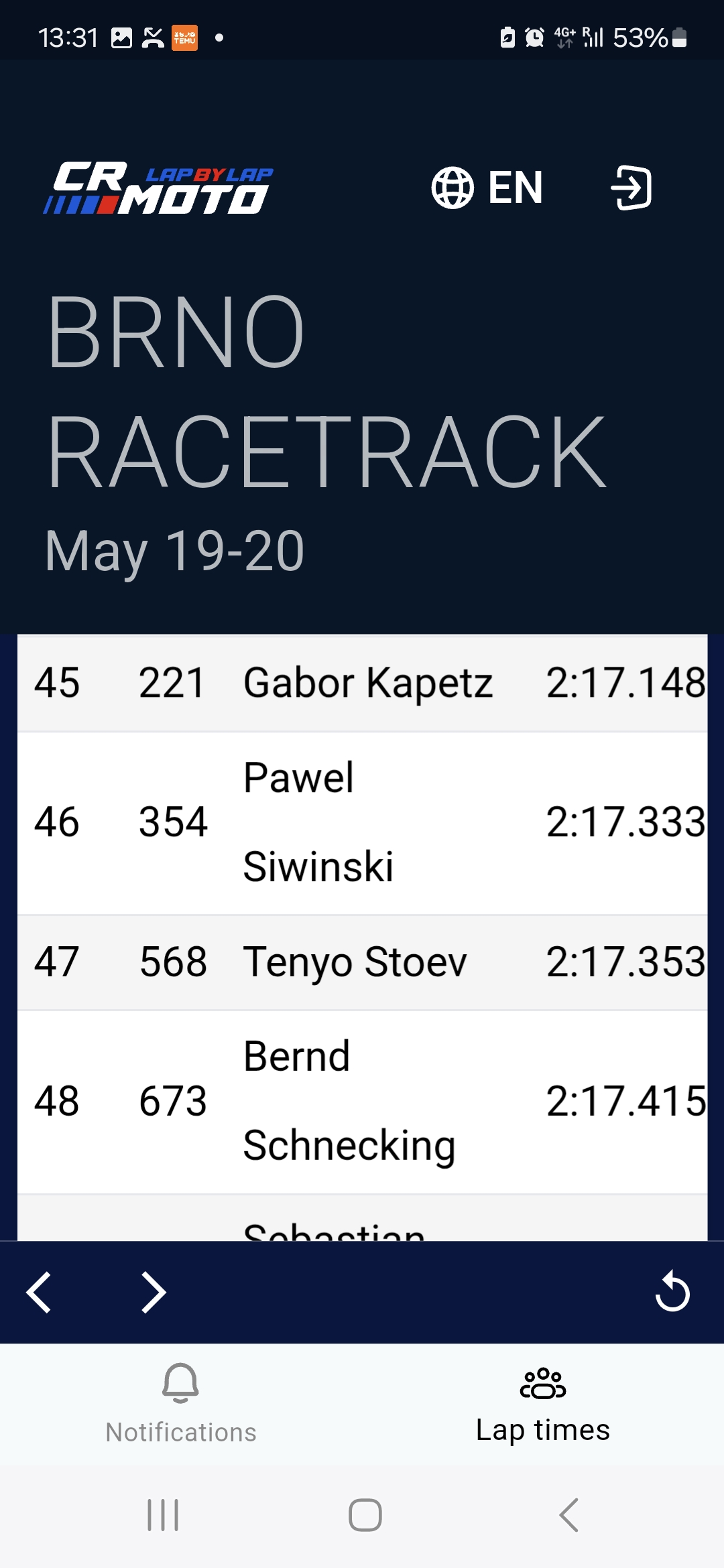Image resolution: width=724 pixels, height=1568 pixels.
Task: Tap the Brno Racetrack heading
Action: tap(326, 392)
